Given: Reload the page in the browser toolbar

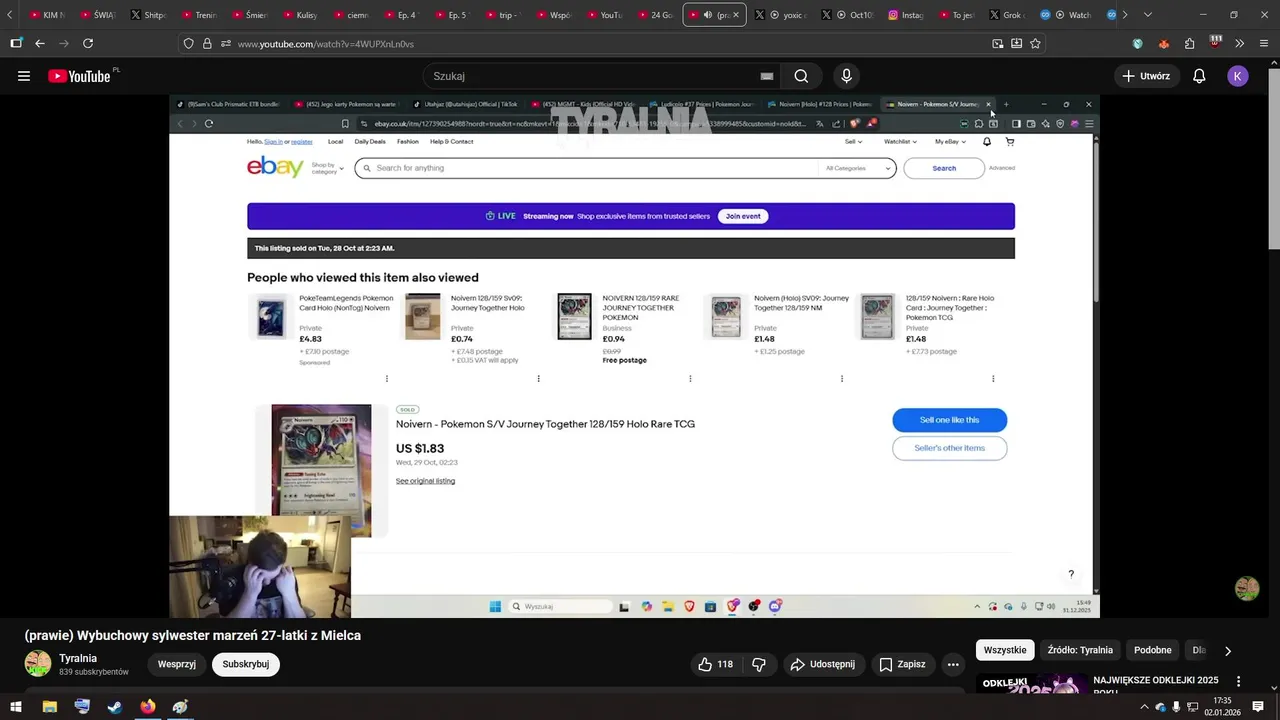Looking at the screenshot, I should 88,44.
